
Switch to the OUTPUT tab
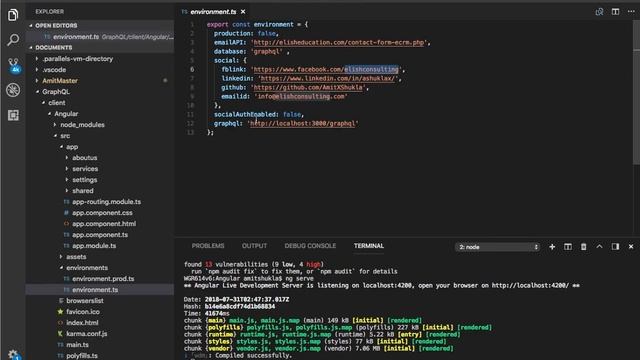(x=254, y=246)
